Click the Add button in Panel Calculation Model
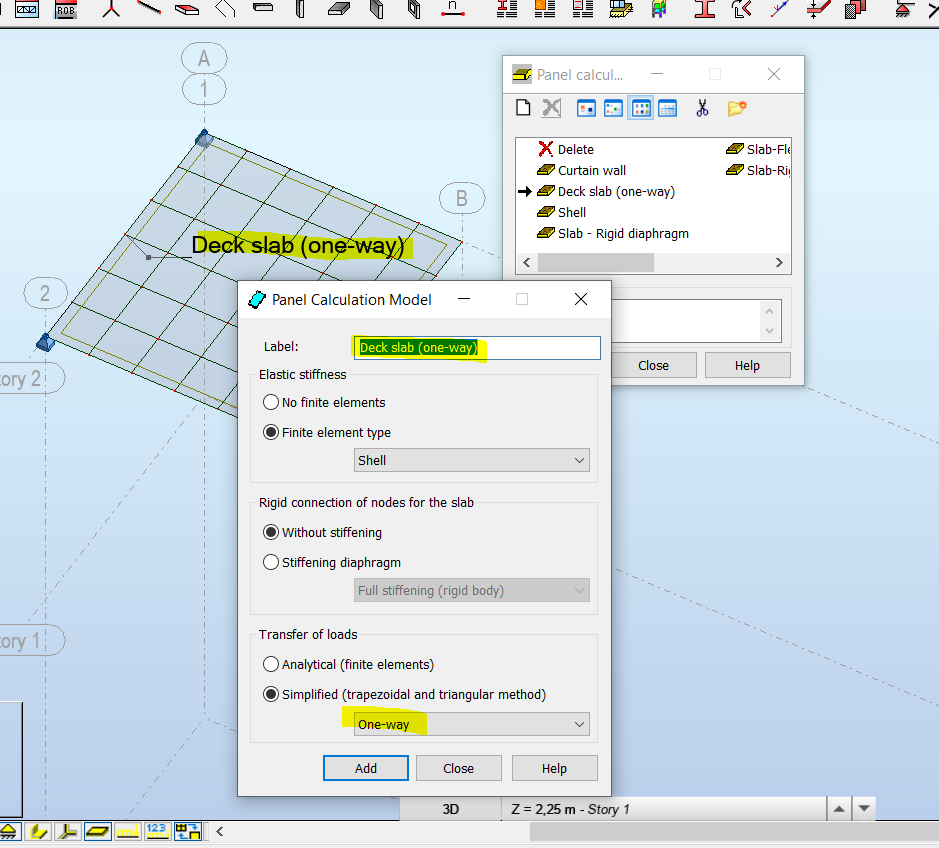 tap(365, 767)
